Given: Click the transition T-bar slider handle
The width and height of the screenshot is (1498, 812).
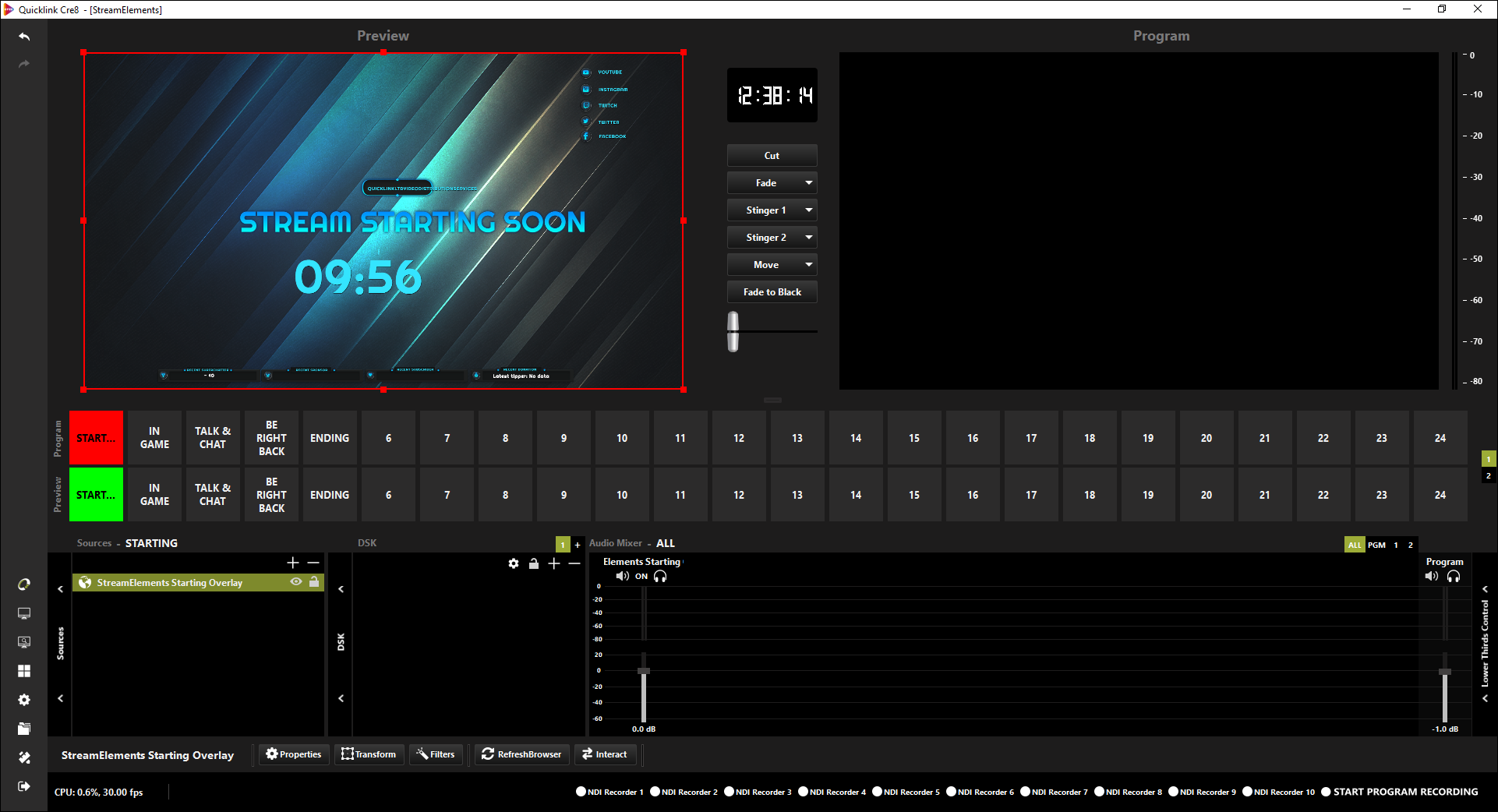Looking at the screenshot, I should click(x=733, y=331).
